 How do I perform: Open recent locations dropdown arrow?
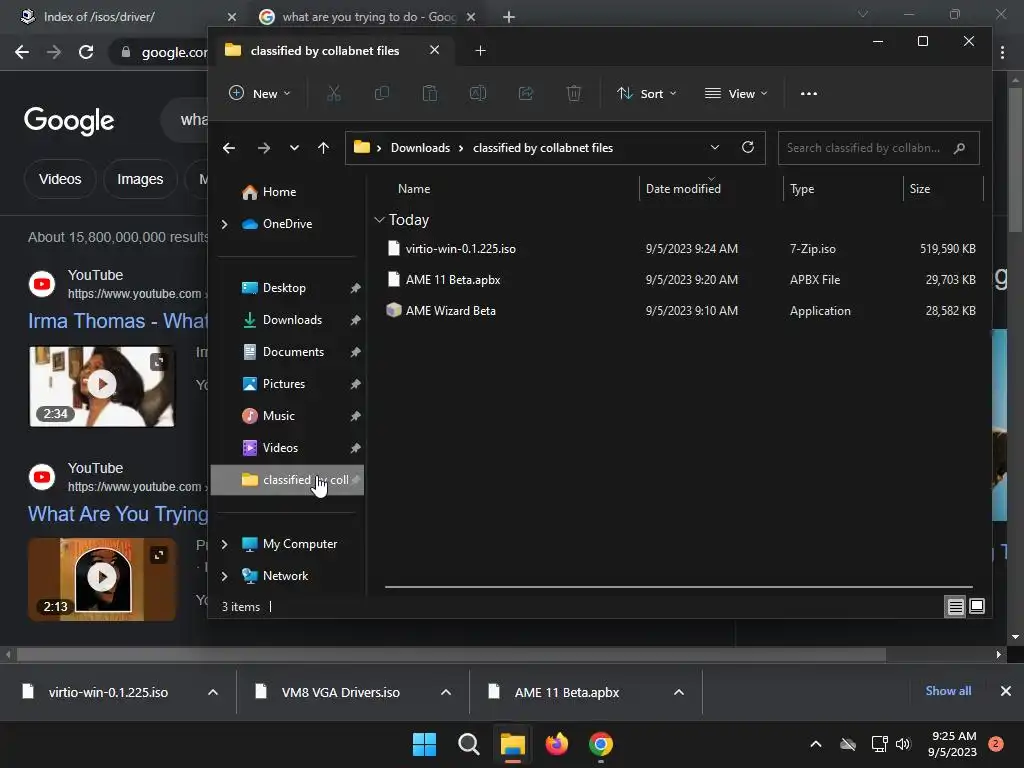[x=295, y=148]
